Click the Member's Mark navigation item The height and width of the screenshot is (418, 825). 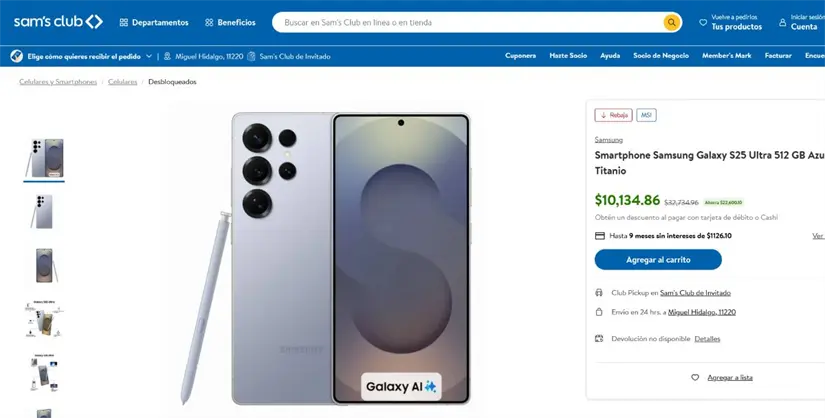(x=726, y=56)
